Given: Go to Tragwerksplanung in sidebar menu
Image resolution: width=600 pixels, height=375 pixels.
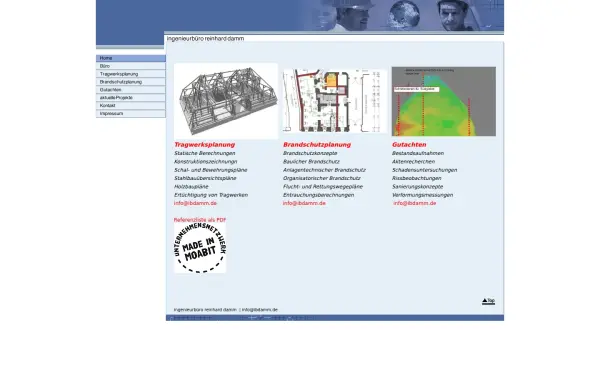Looking at the screenshot, I should pos(131,74).
